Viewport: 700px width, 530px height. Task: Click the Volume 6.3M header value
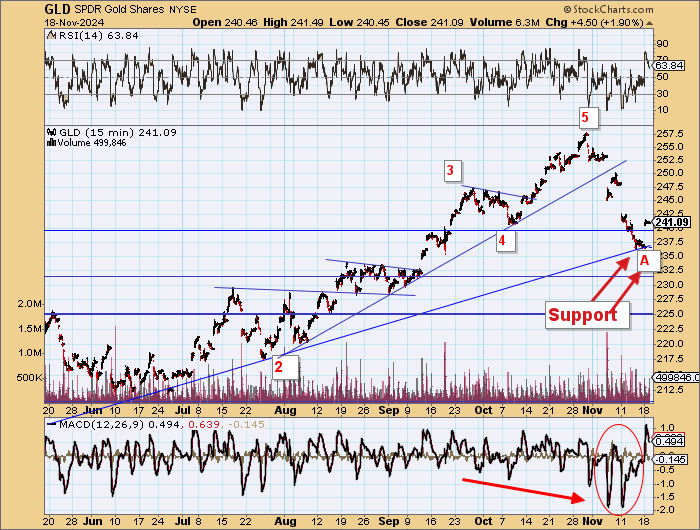click(x=504, y=22)
